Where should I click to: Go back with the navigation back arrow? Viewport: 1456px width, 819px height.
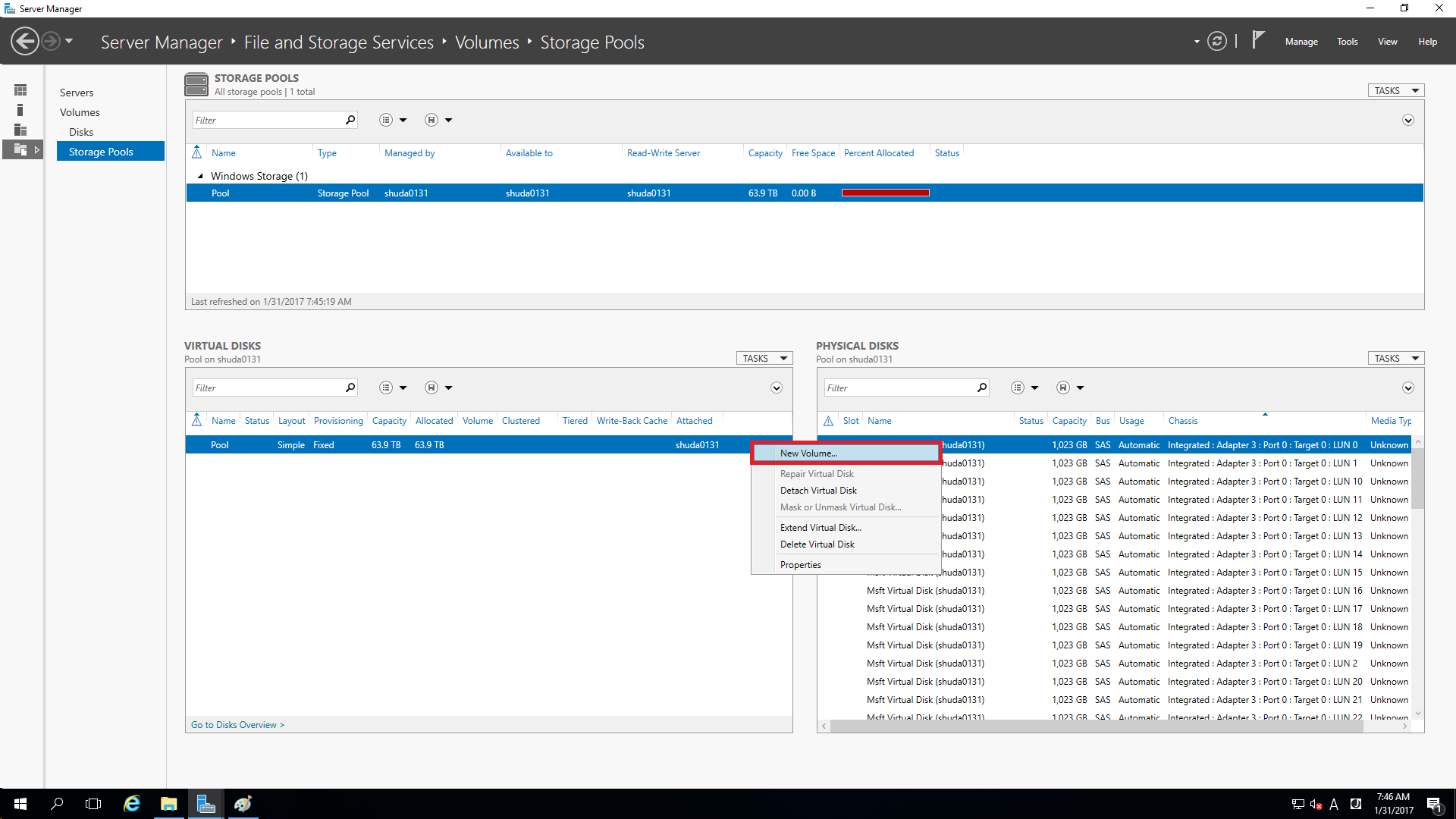pos(25,41)
